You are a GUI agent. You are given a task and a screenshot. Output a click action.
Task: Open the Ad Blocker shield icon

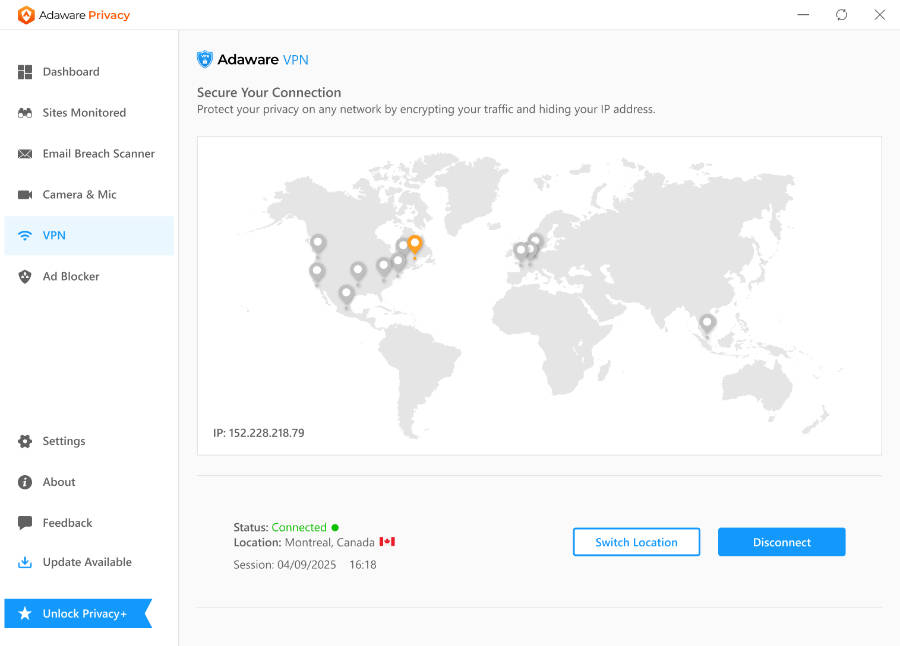[x=23, y=276]
